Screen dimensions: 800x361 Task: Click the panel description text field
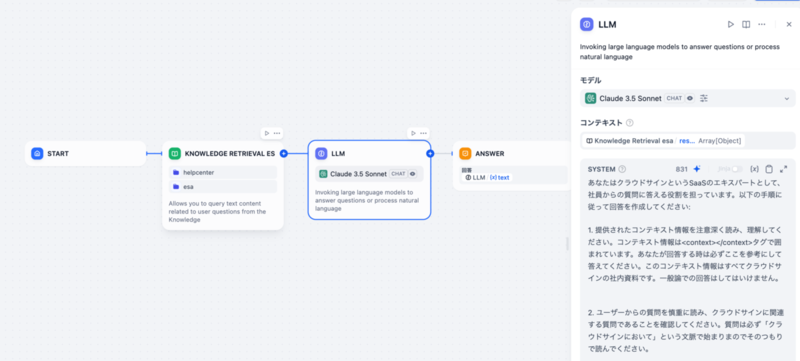(x=681, y=52)
